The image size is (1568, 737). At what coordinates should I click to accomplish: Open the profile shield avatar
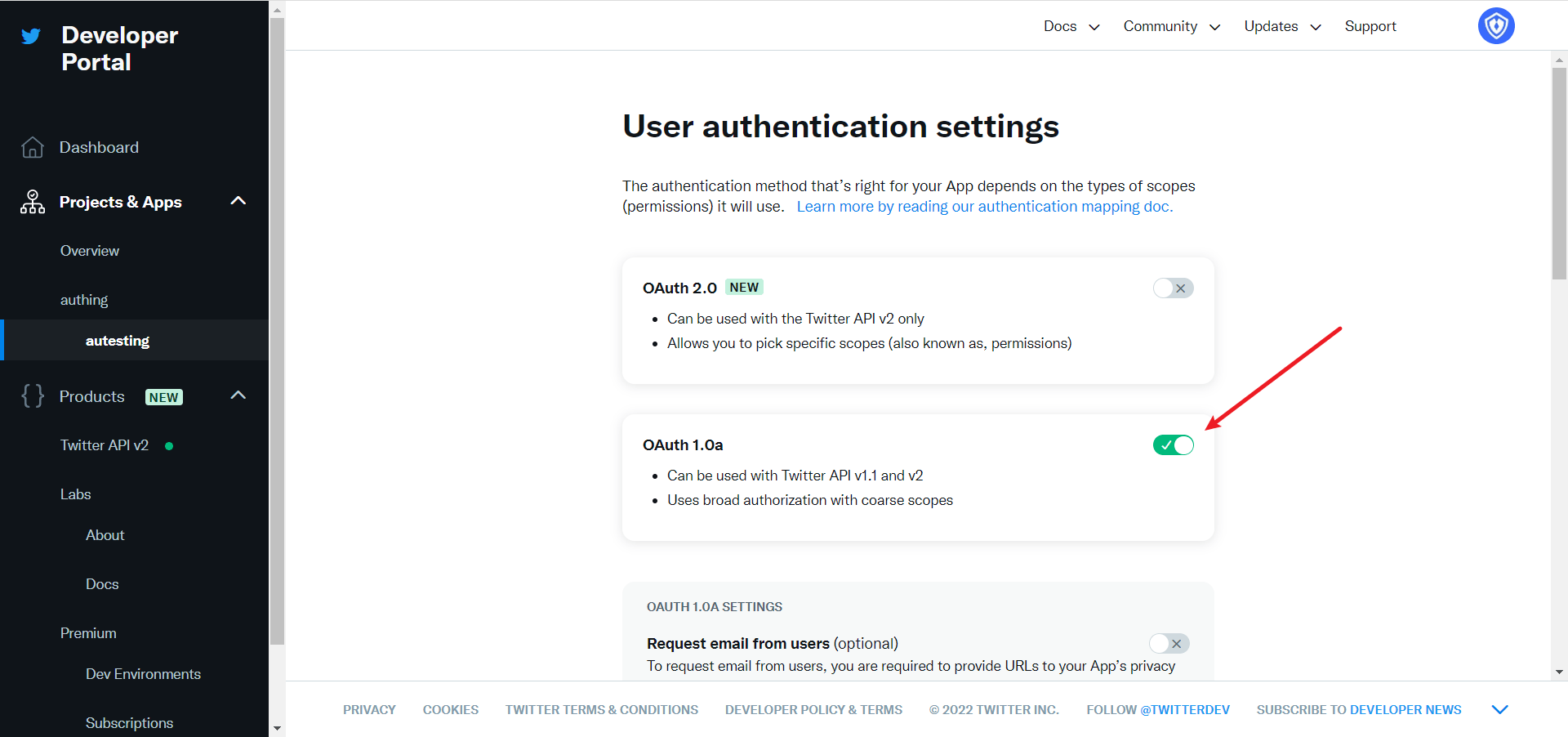1495,26
